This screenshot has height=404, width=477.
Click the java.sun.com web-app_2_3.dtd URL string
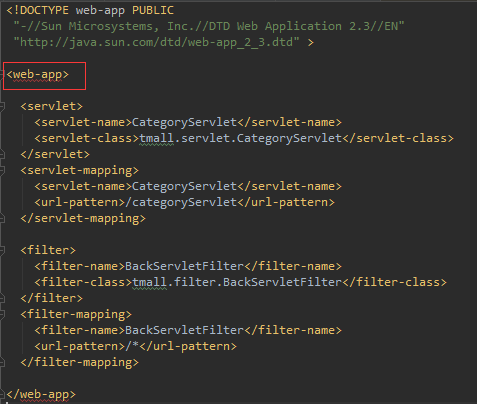[x=156, y=43]
